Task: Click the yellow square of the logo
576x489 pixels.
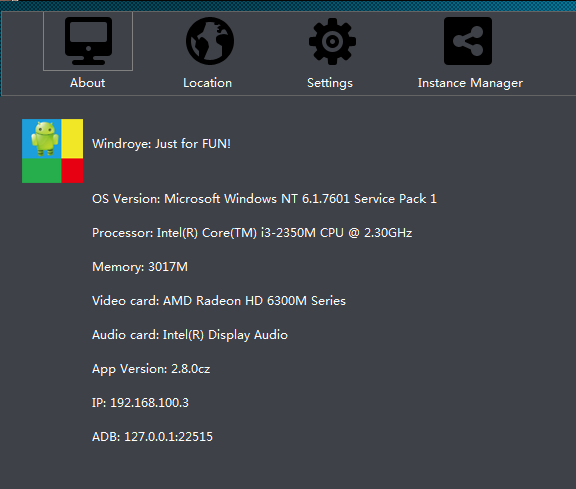Action: (x=72, y=139)
